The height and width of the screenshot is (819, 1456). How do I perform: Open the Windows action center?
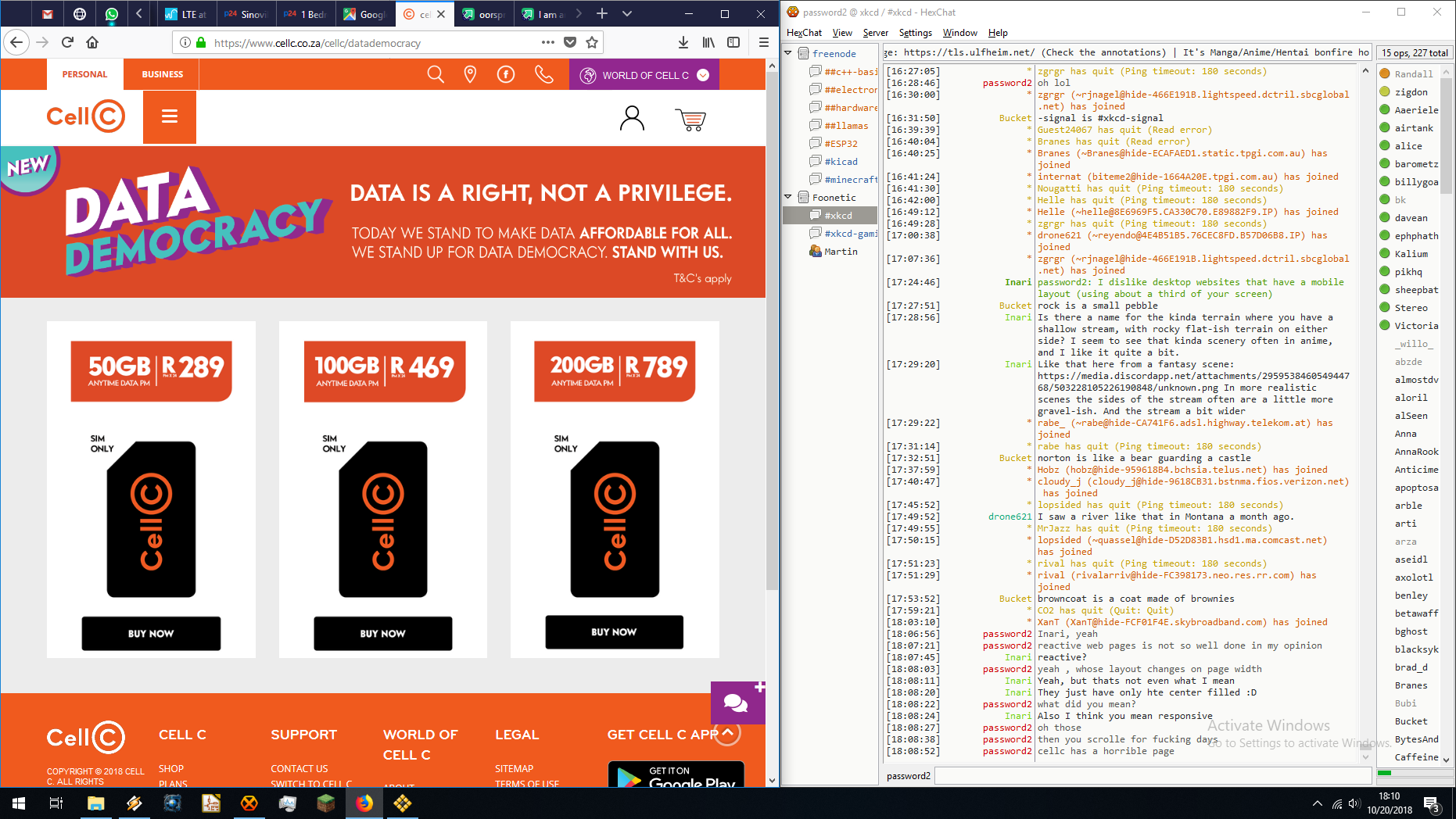click(1432, 803)
